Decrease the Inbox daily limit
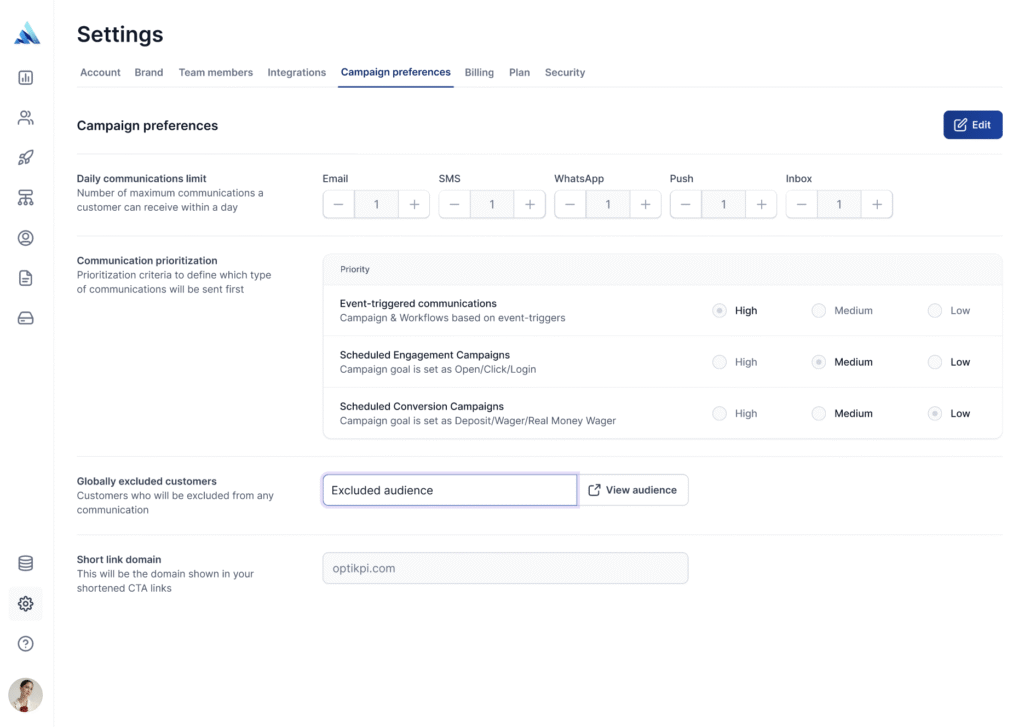Screen dimensions: 1024x727 pyautogui.click(x=801, y=204)
